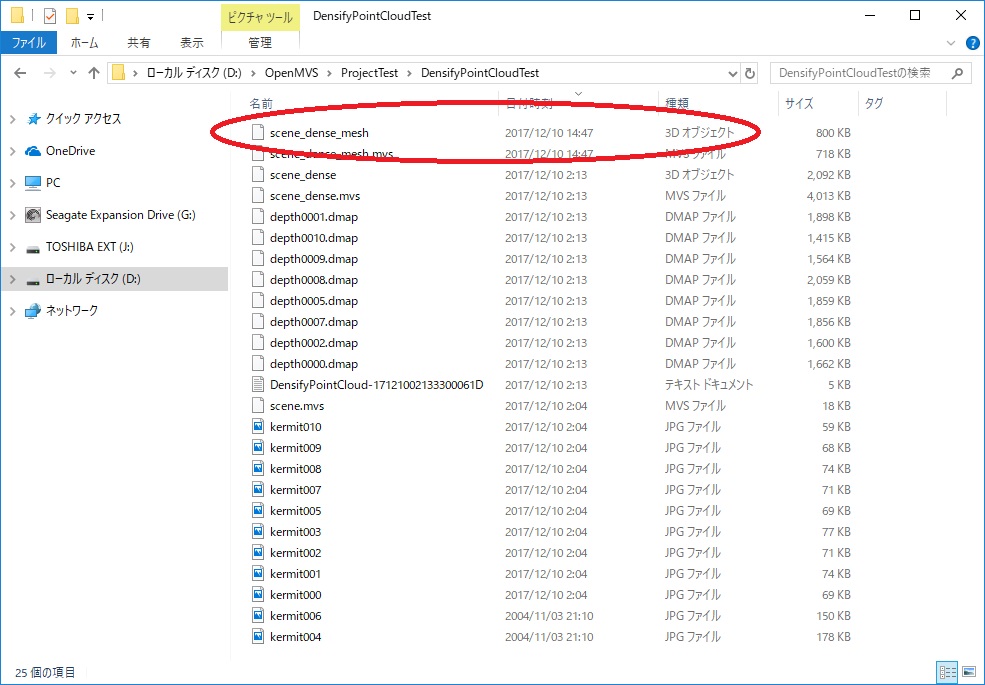Click ProjectTest in the address path
Image resolution: width=985 pixels, height=685 pixels.
[369, 73]
